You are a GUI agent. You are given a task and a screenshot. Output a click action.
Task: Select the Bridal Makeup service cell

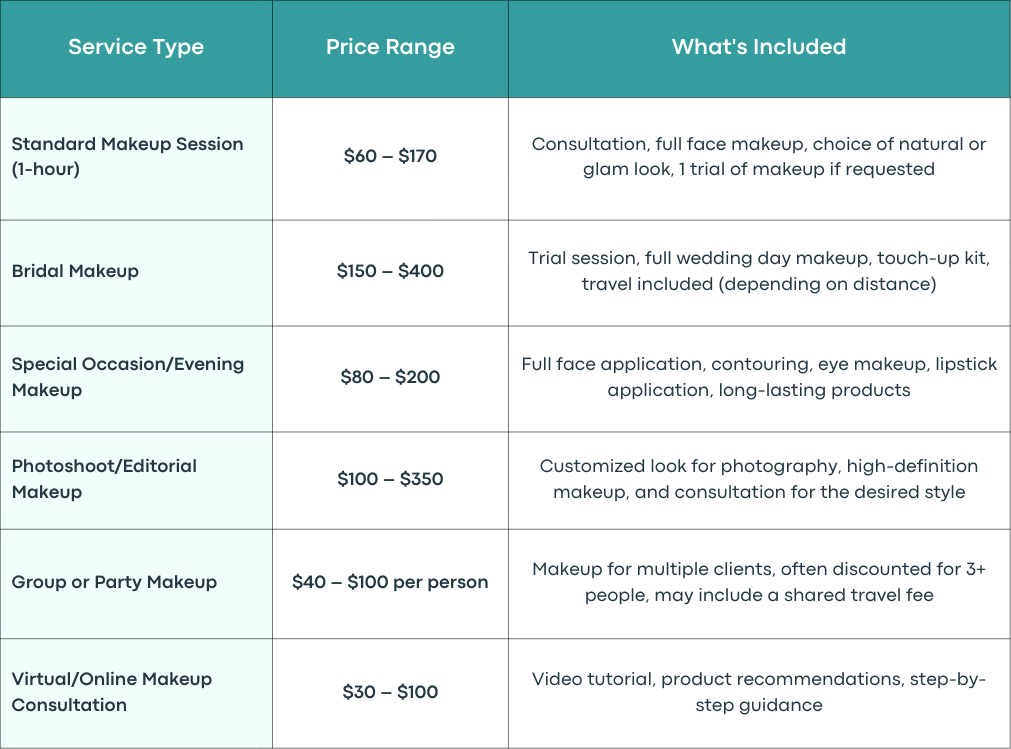(136, 273)
